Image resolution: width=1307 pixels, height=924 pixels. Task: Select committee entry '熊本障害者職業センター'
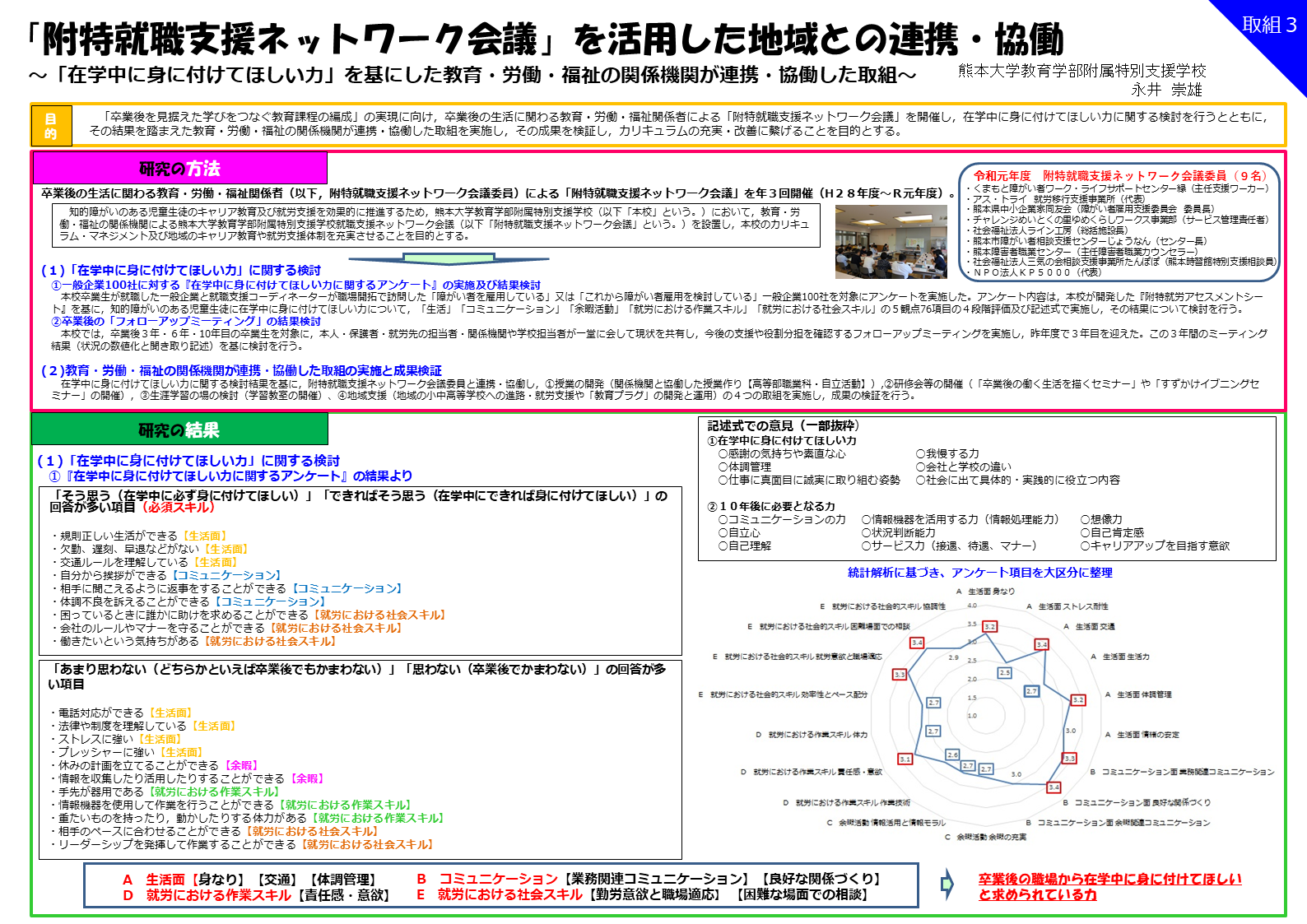coord(1023,251)
